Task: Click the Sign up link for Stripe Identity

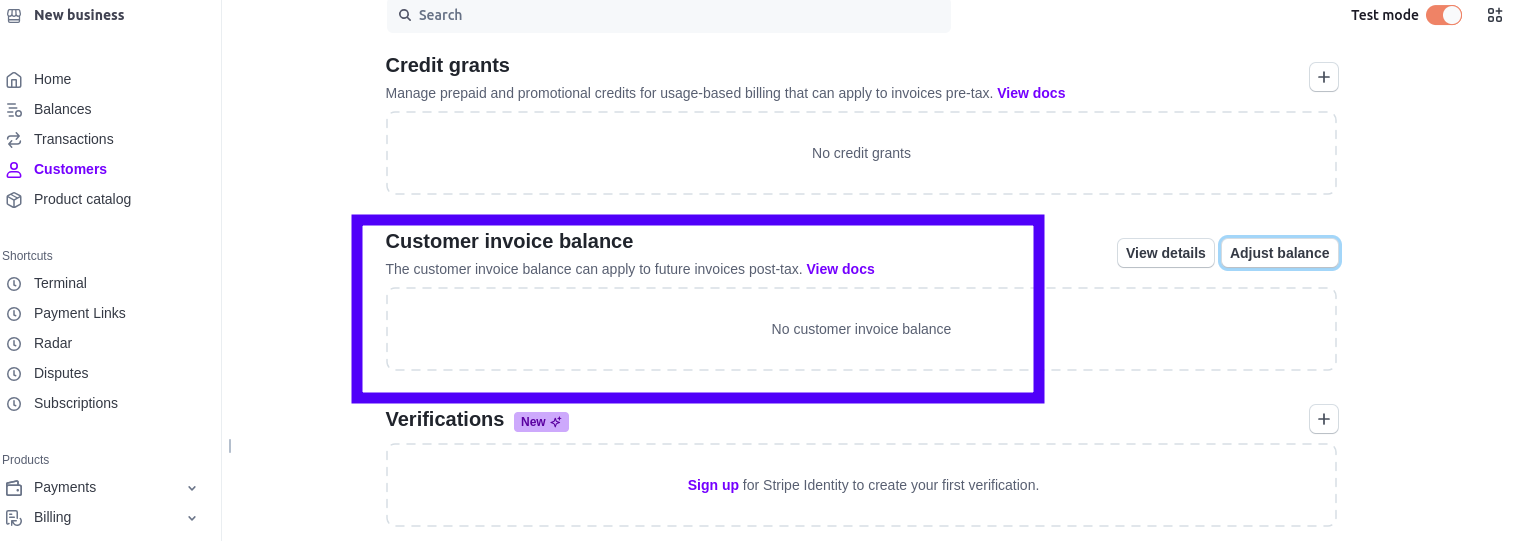Action: point(713,485)
